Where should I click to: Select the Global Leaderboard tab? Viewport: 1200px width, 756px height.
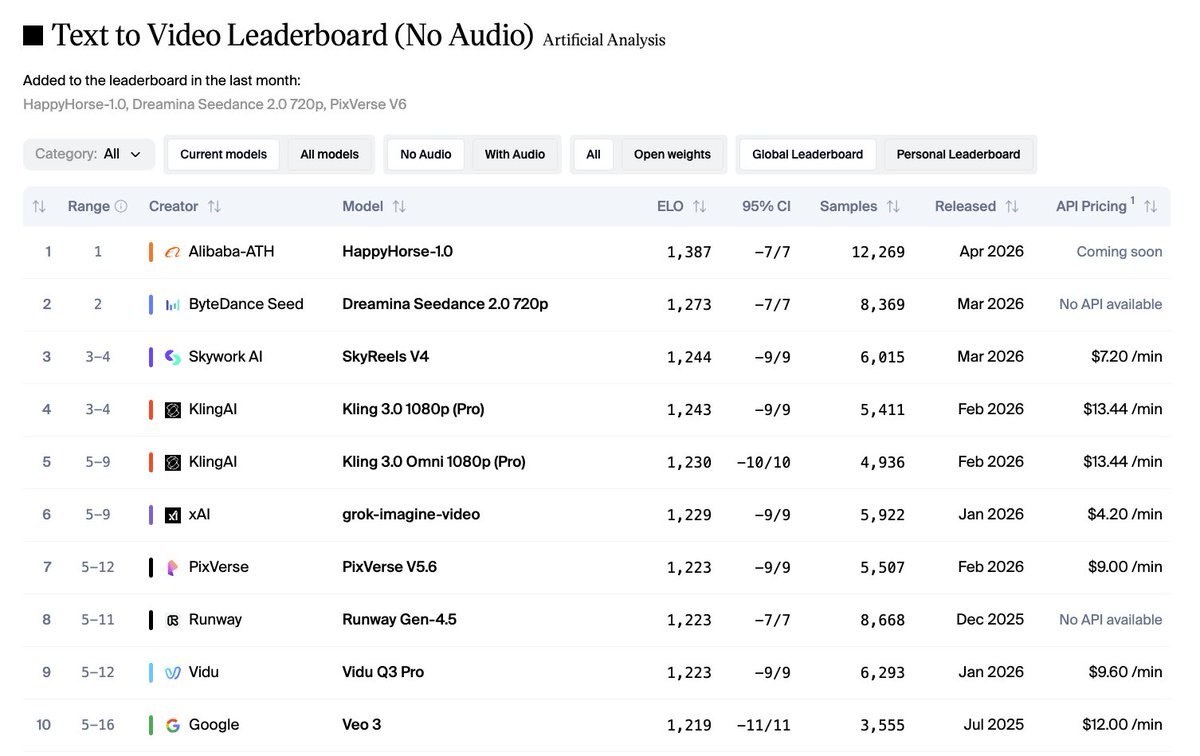click(807, 154)
